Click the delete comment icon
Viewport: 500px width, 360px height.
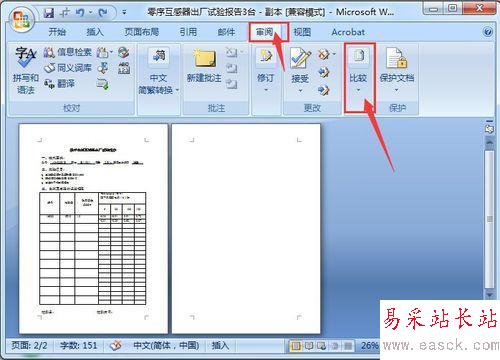pyautogui.click(x=232, y=52)
